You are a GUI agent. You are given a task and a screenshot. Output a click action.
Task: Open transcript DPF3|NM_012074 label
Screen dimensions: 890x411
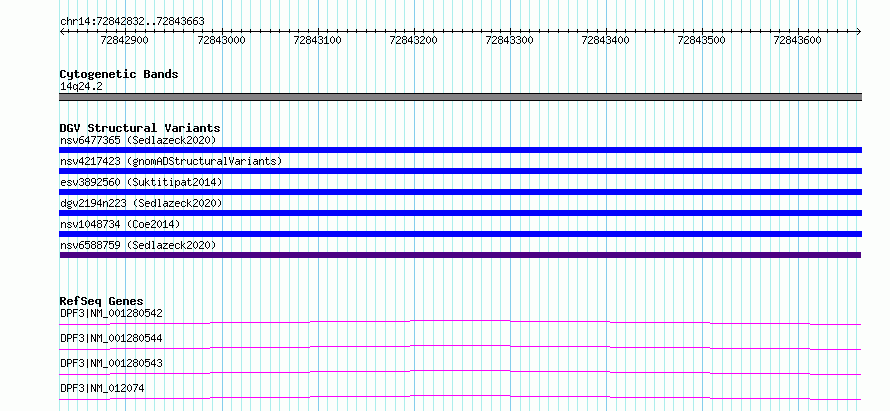pos(102,388)
